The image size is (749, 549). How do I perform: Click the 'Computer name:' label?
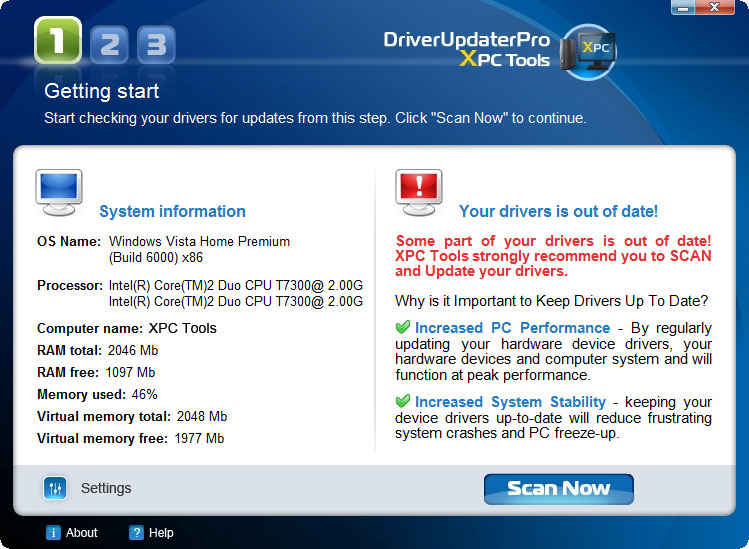click(x=90, y=328)
